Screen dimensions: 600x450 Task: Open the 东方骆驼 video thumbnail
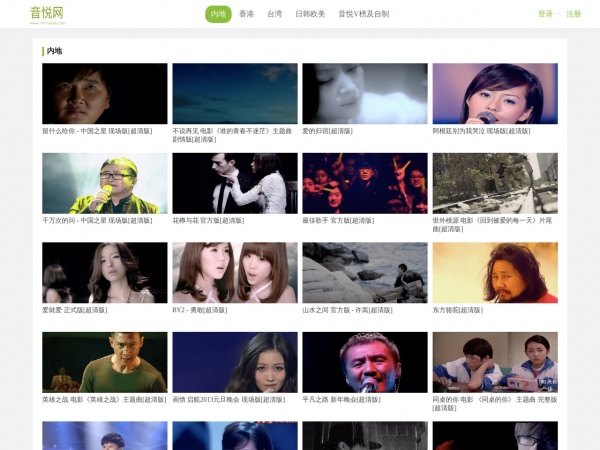[495, 272]
